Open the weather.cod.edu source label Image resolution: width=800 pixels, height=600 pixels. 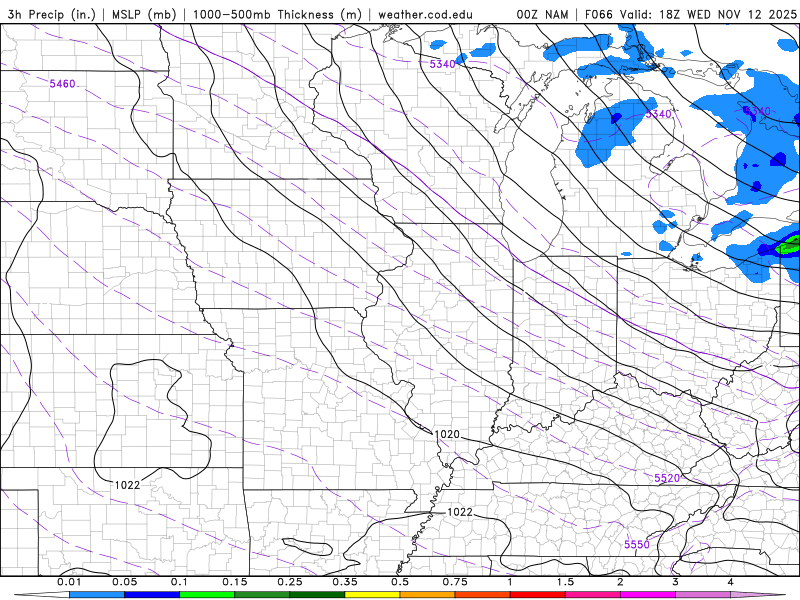point(425,14)
